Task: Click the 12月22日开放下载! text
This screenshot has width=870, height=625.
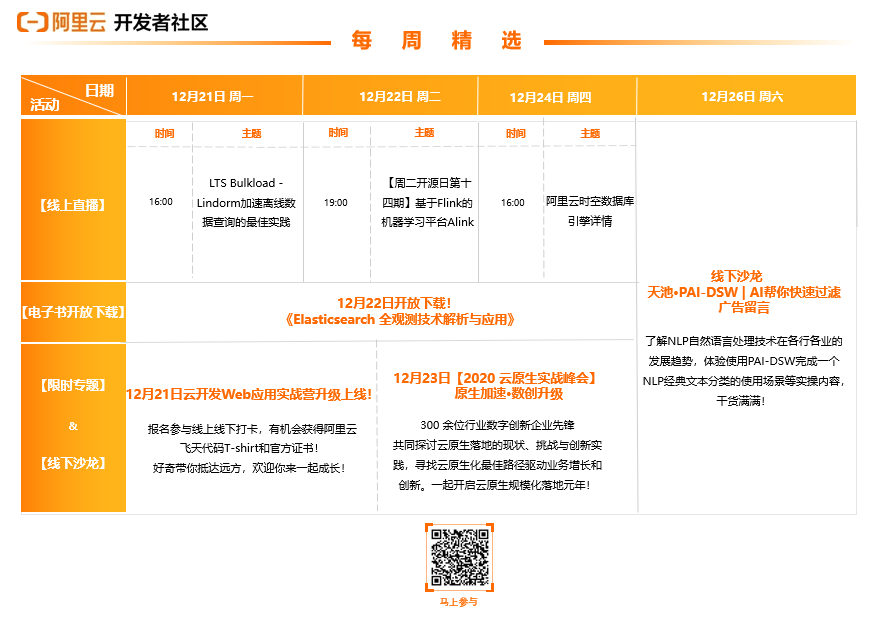Action: (394, 303)
